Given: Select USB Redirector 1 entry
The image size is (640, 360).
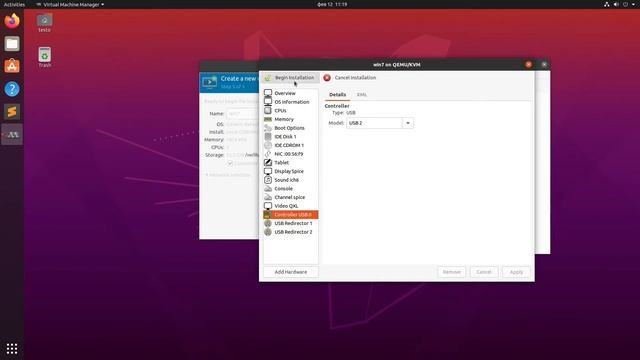Looking at the screenshot, I should click(x=291, y=223).
